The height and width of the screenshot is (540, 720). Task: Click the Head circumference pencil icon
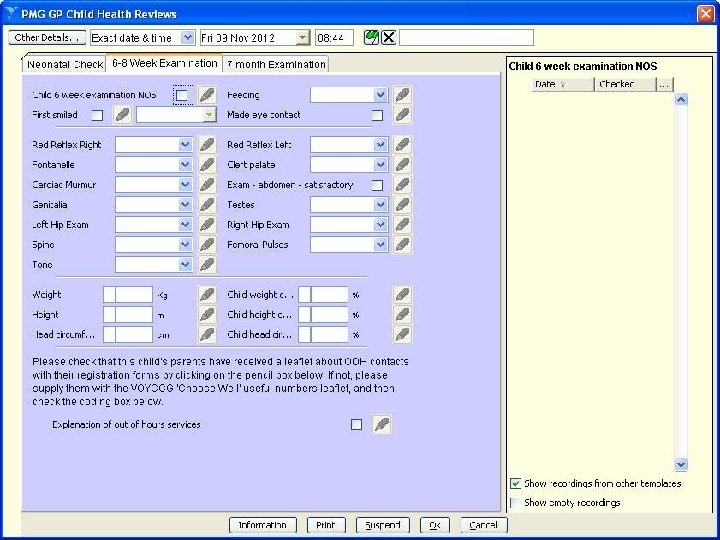coord(207,335)
